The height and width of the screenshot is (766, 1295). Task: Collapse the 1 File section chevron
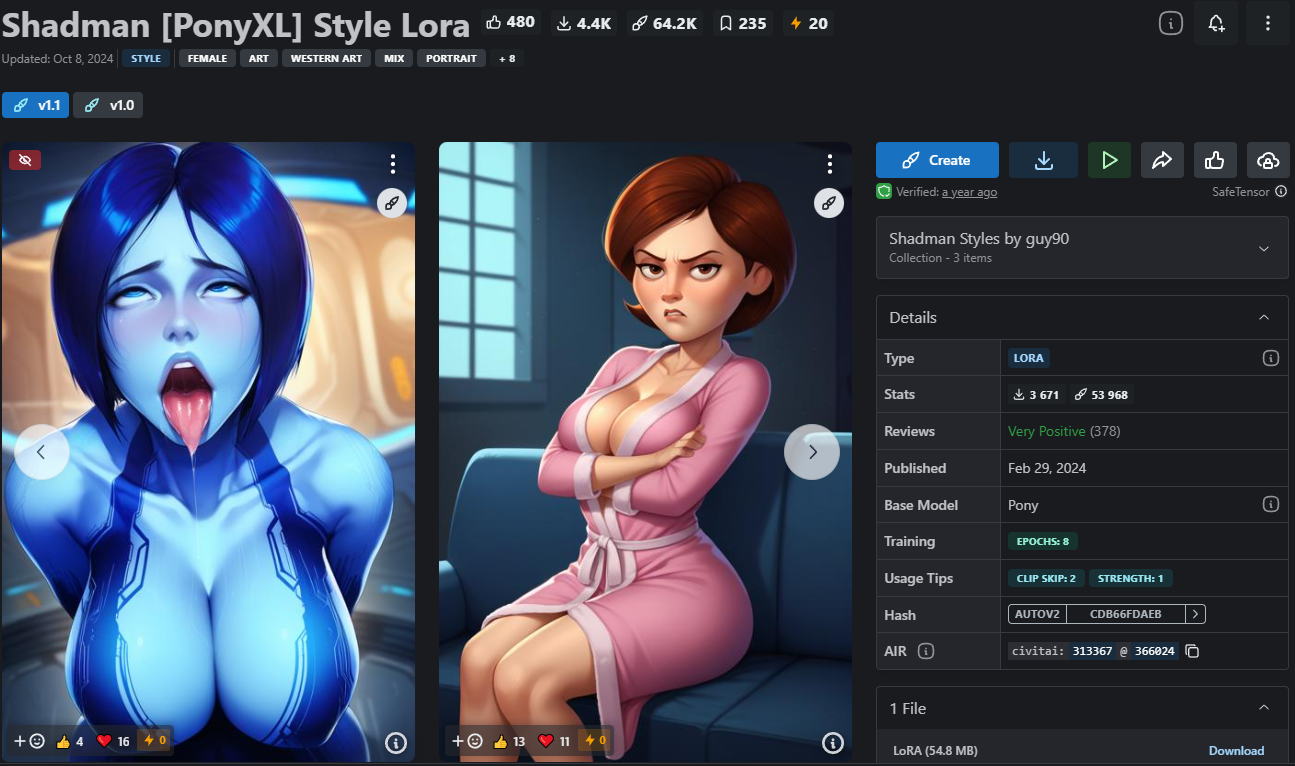click(x=1264, y=708)
